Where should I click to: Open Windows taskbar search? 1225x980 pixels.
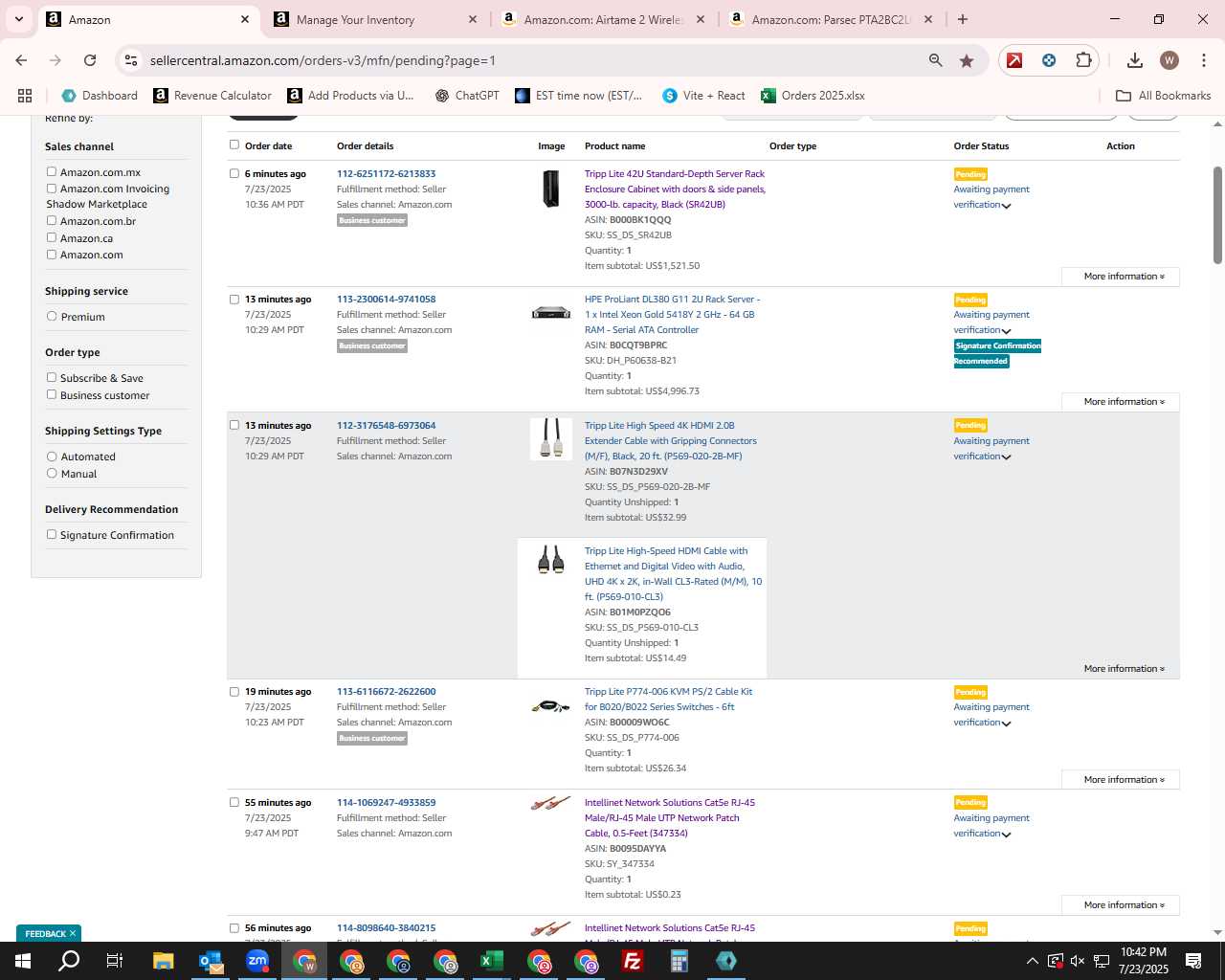tap(69, 961)
